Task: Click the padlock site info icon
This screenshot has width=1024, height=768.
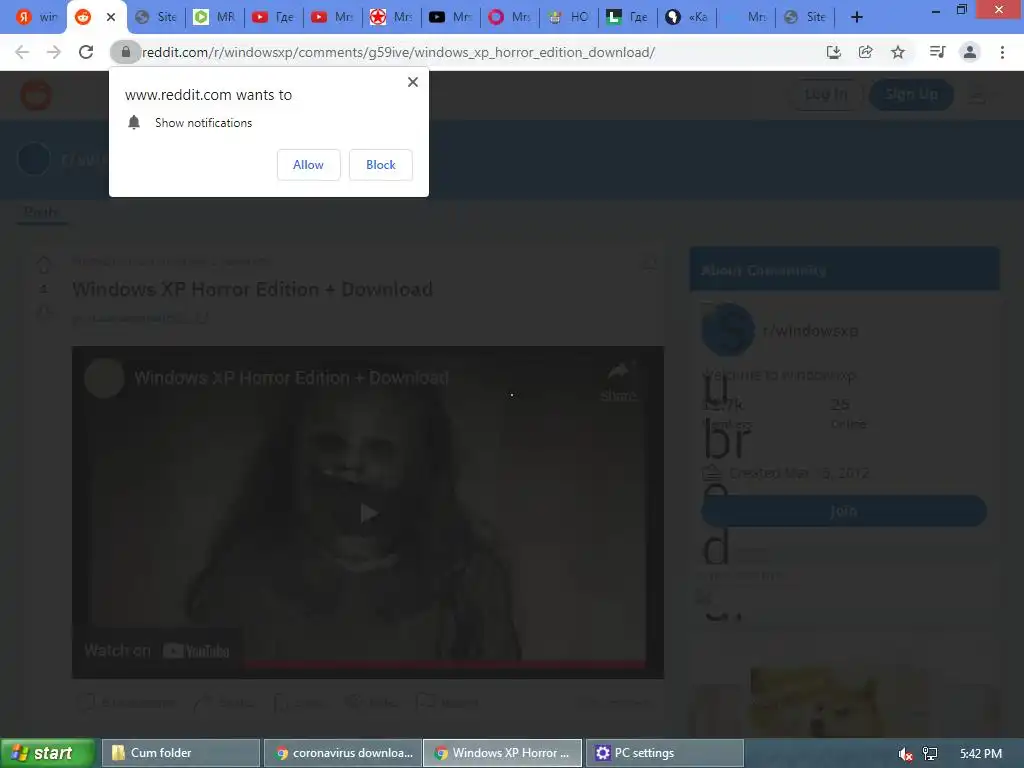Action: [x=126, y=52]
